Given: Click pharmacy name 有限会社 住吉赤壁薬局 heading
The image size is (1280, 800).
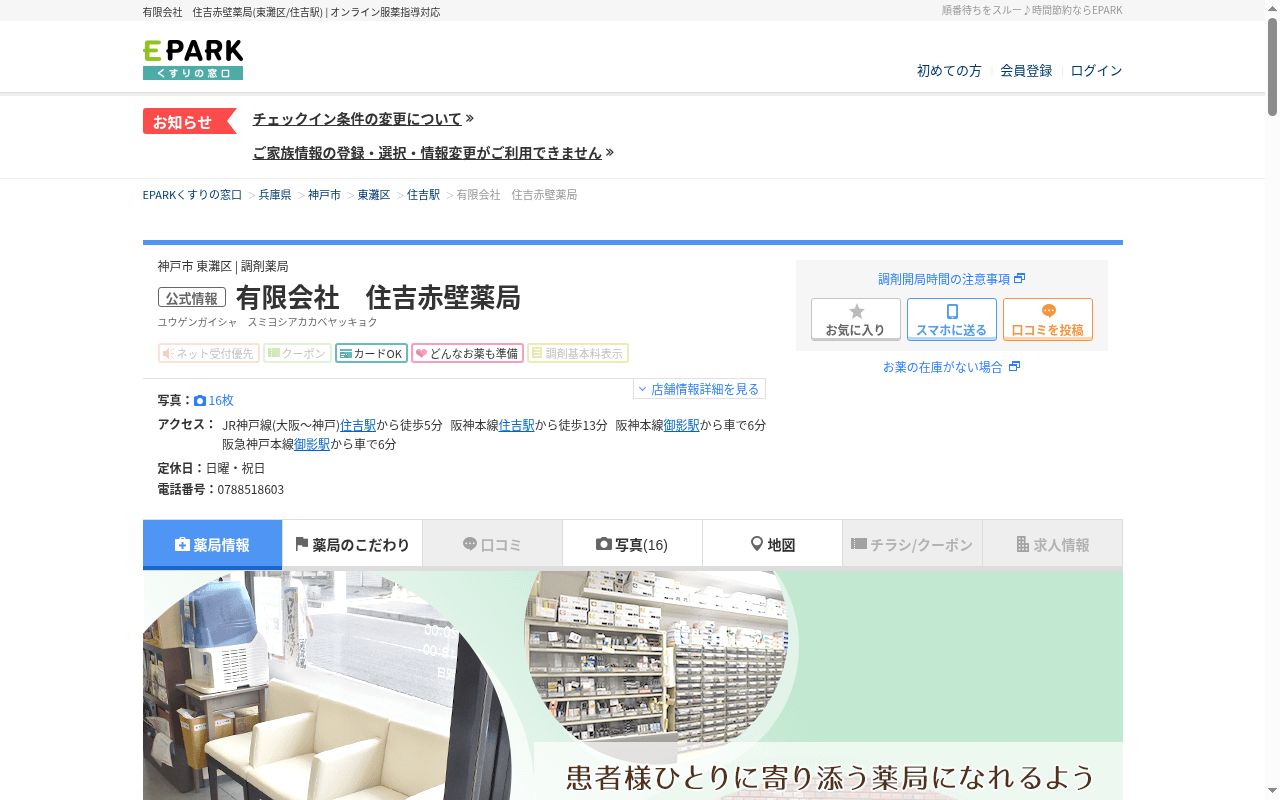Looking at the screenshot, I should 378,298.
